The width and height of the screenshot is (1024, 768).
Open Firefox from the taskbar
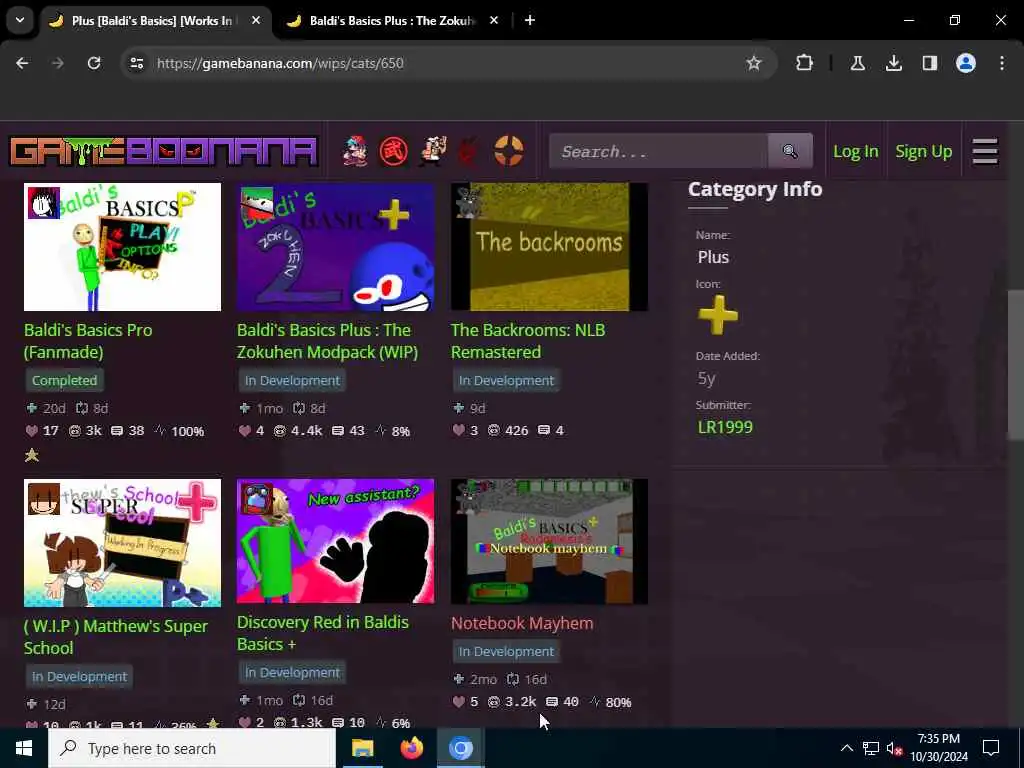411,748
